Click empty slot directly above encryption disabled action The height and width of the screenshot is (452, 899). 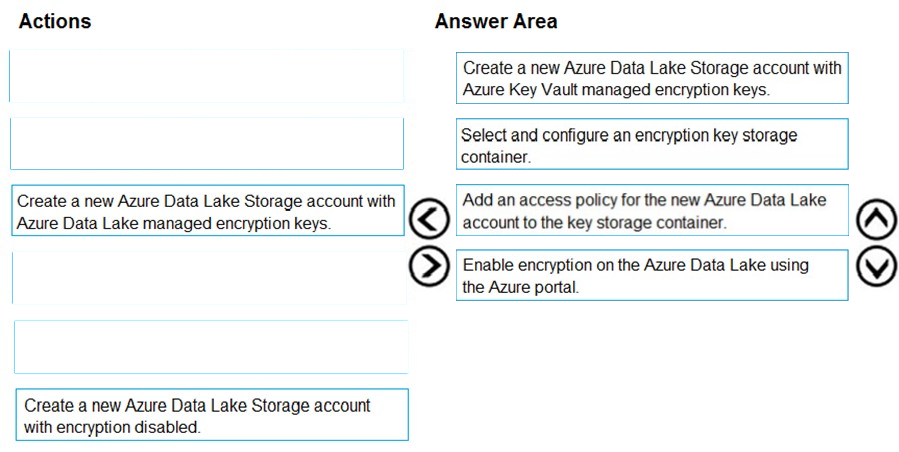[211, 347]
